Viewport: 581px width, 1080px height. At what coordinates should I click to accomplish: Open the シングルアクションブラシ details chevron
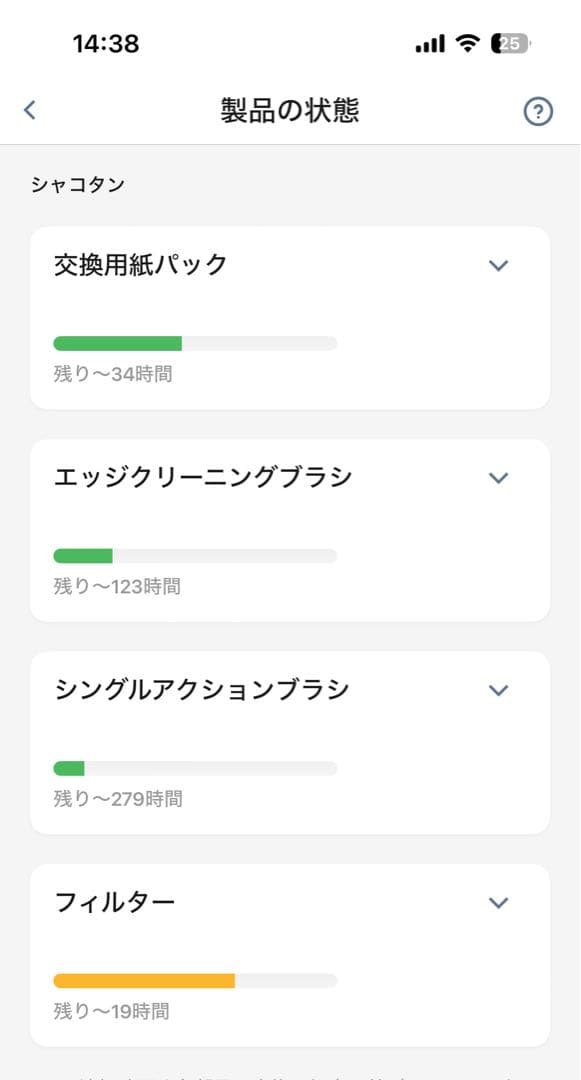click(x=497, y=689)
